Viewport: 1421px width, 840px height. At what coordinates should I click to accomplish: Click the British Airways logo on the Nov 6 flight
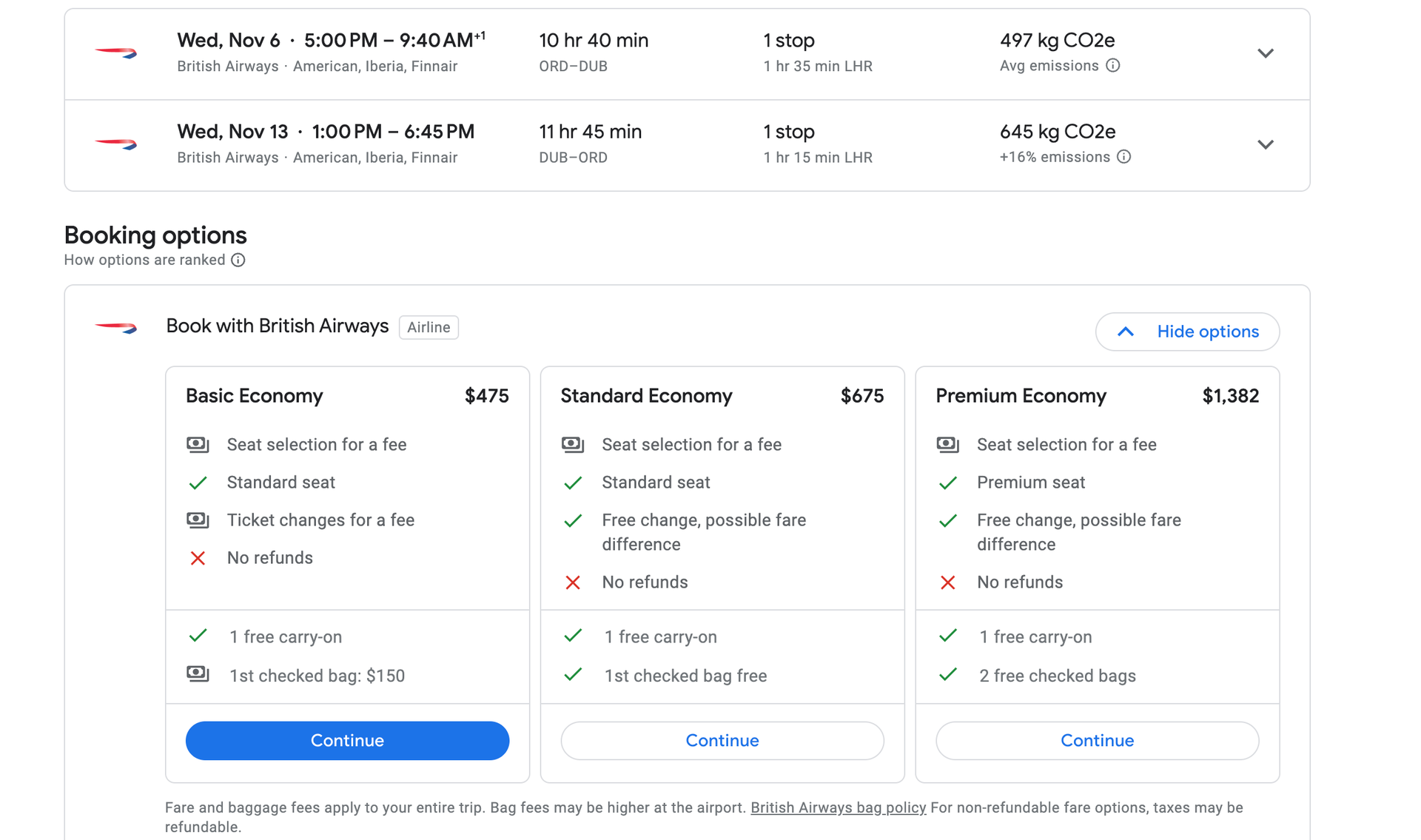click(x=116, y=53)
